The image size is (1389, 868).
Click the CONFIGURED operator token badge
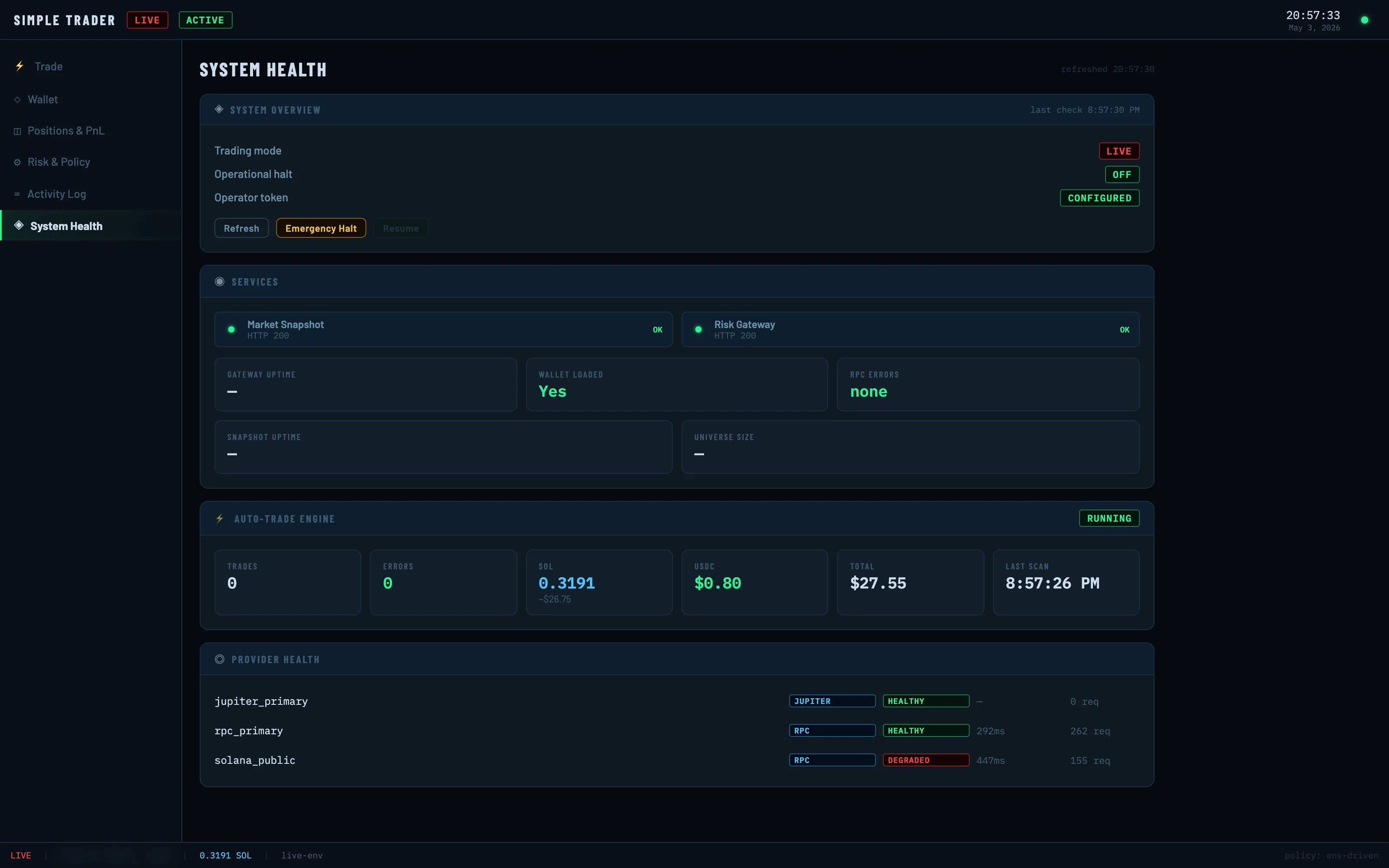pos(1099,198)
